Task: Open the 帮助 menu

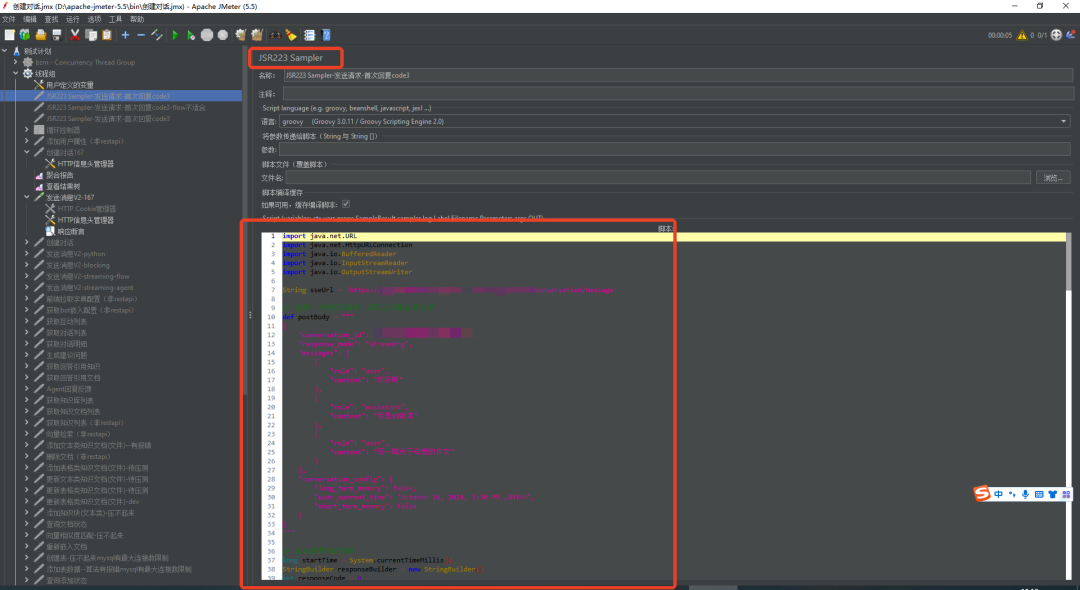Action: 137,19
